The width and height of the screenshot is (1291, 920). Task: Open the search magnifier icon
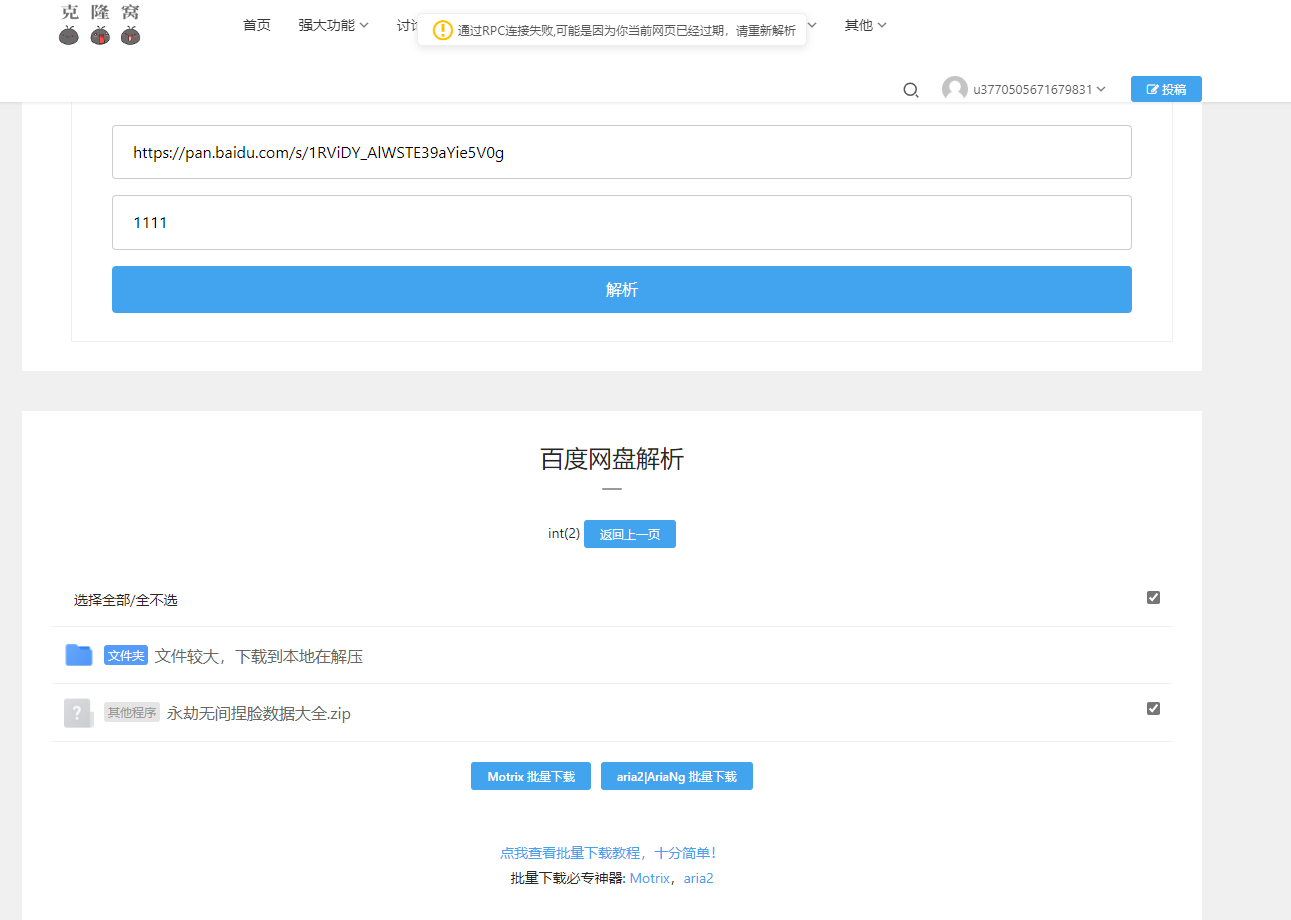click(911, 90)
